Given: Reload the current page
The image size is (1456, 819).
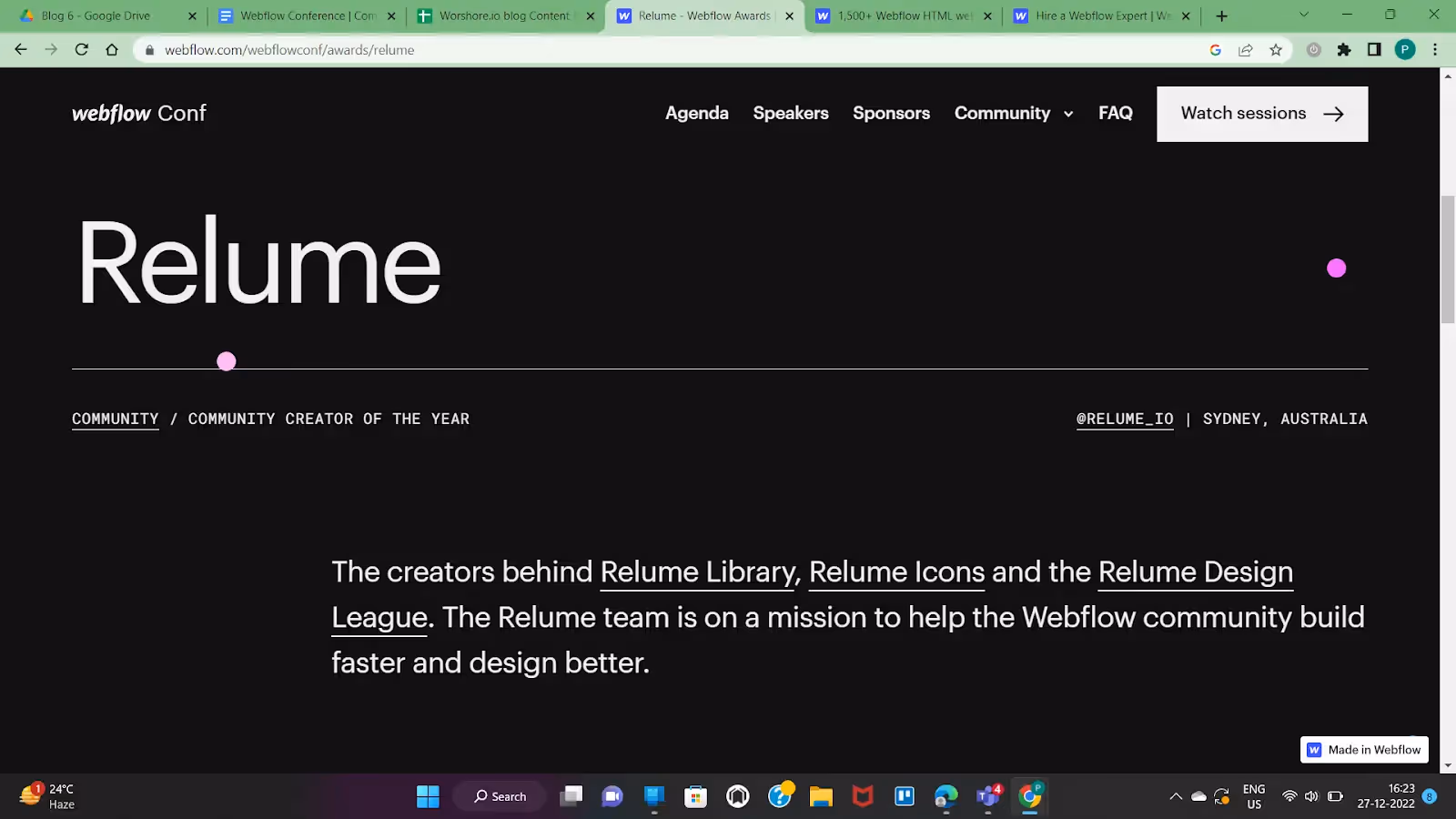Looking at the screenshot, I should 81,50.
